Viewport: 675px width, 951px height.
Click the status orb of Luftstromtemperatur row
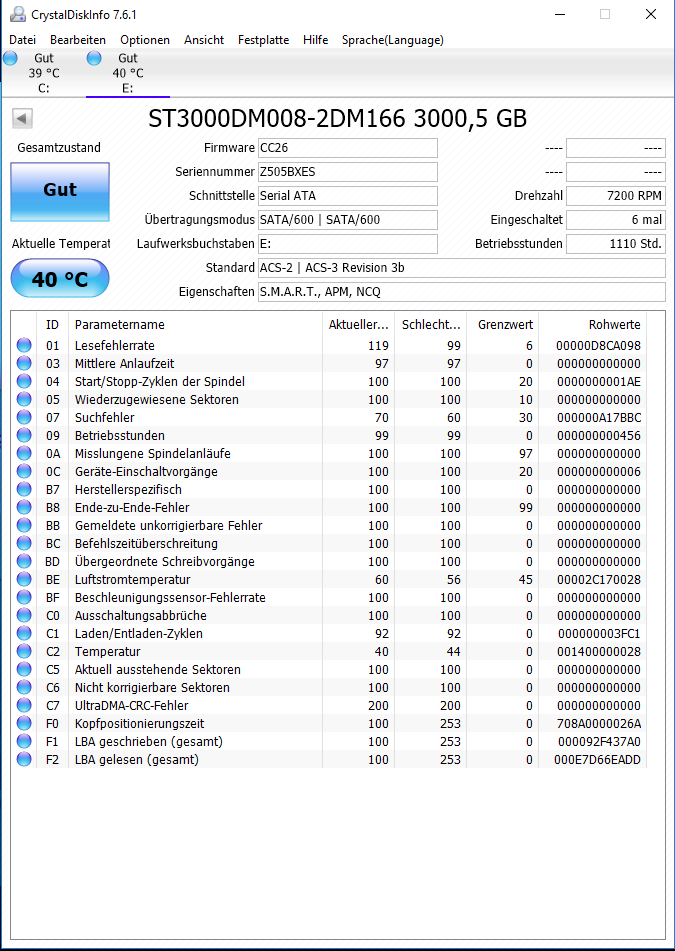(24, 579)
